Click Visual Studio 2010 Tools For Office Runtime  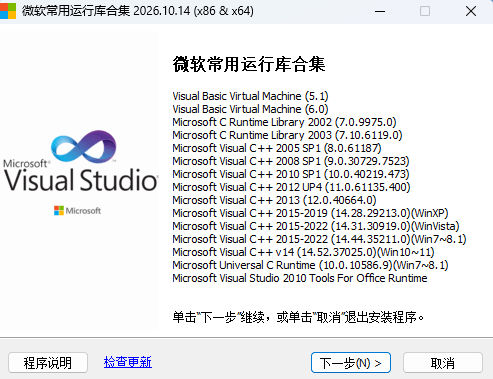pos(300,278)
